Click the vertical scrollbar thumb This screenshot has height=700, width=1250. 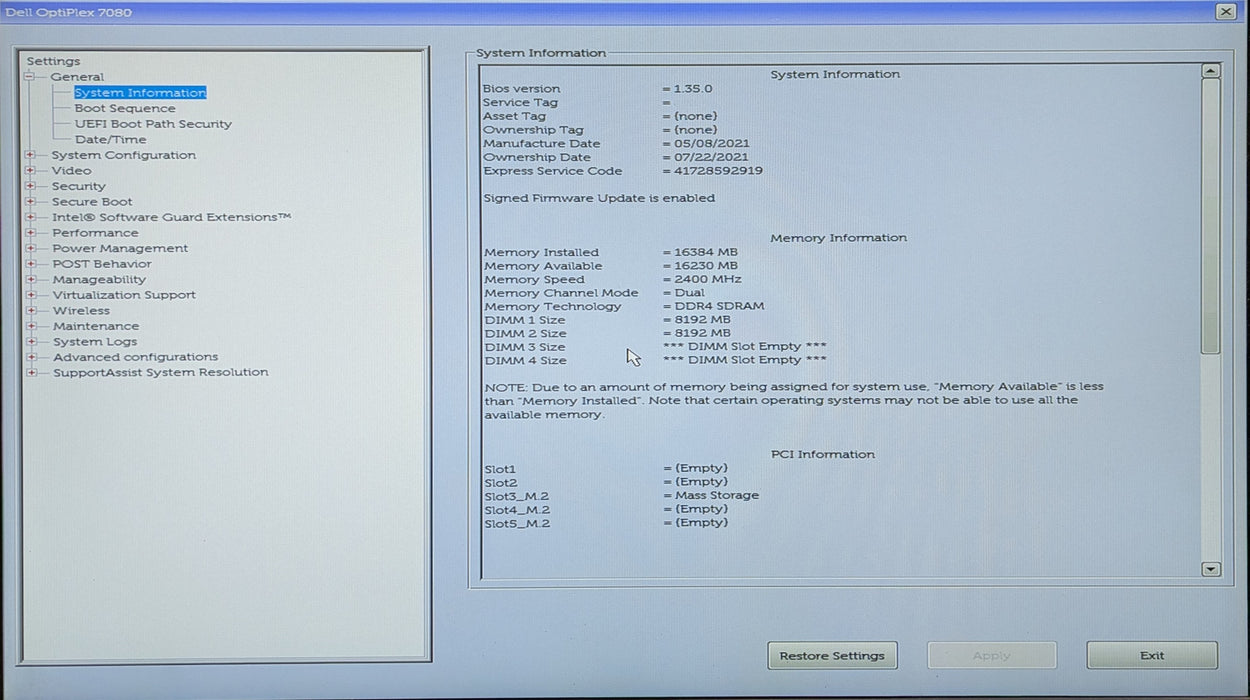tap(1210, 216)
